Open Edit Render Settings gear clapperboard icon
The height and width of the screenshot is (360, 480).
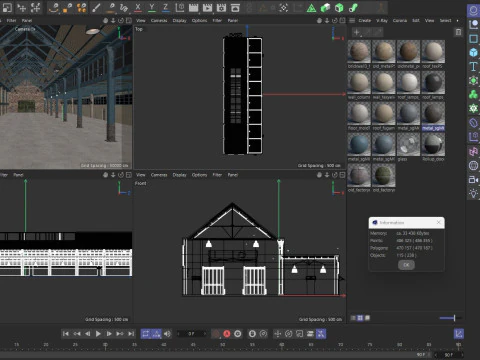tap(221, 7)
